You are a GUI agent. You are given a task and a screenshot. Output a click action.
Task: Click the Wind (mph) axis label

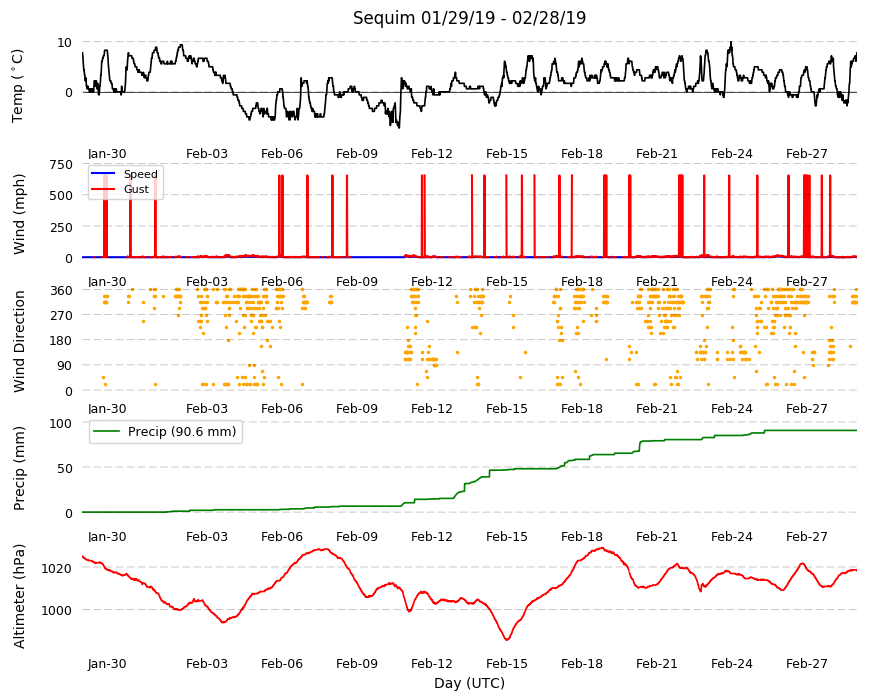[19, 214]
